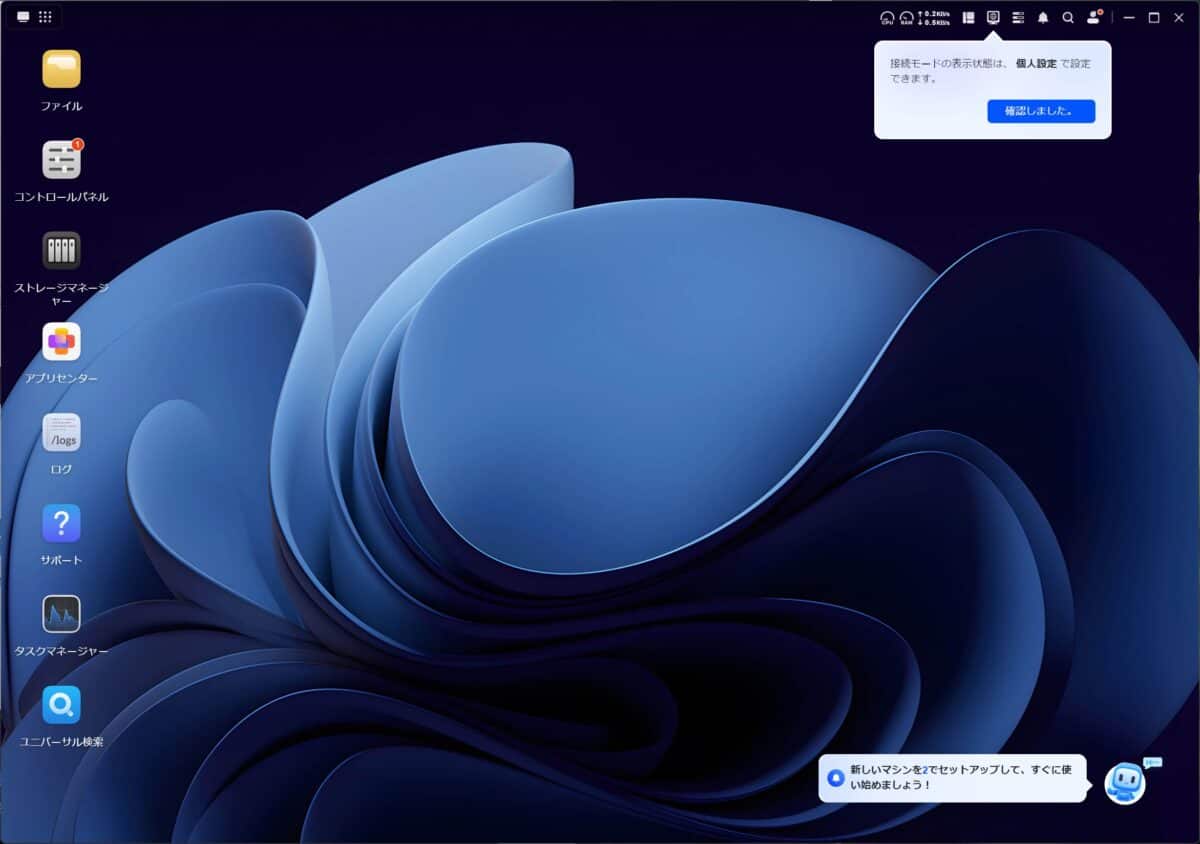
Task: Open 個人設定 link in the tooltip
Action: 1036,63
